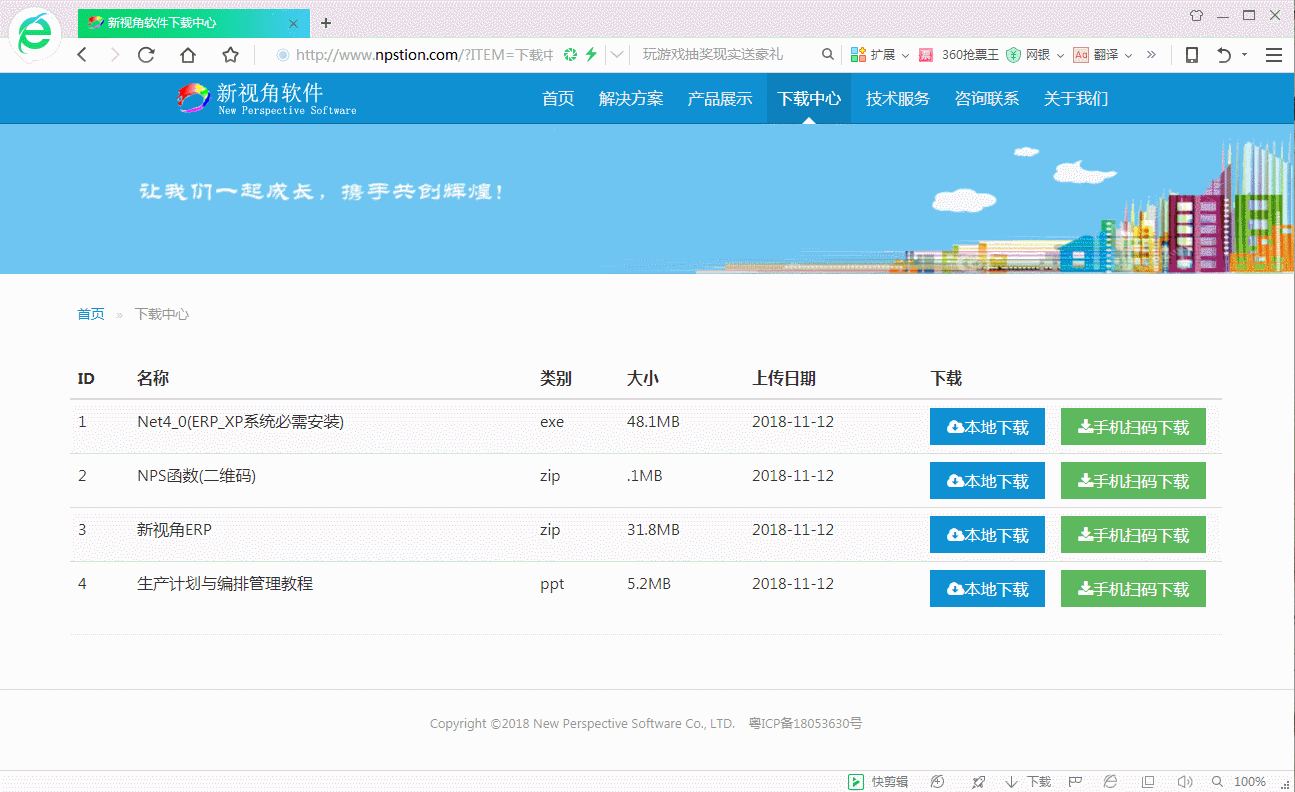The width and height of the screenshot is (1295, 792).
Task: Click the 首页 breadcrumb link
Action: [90, 313]
